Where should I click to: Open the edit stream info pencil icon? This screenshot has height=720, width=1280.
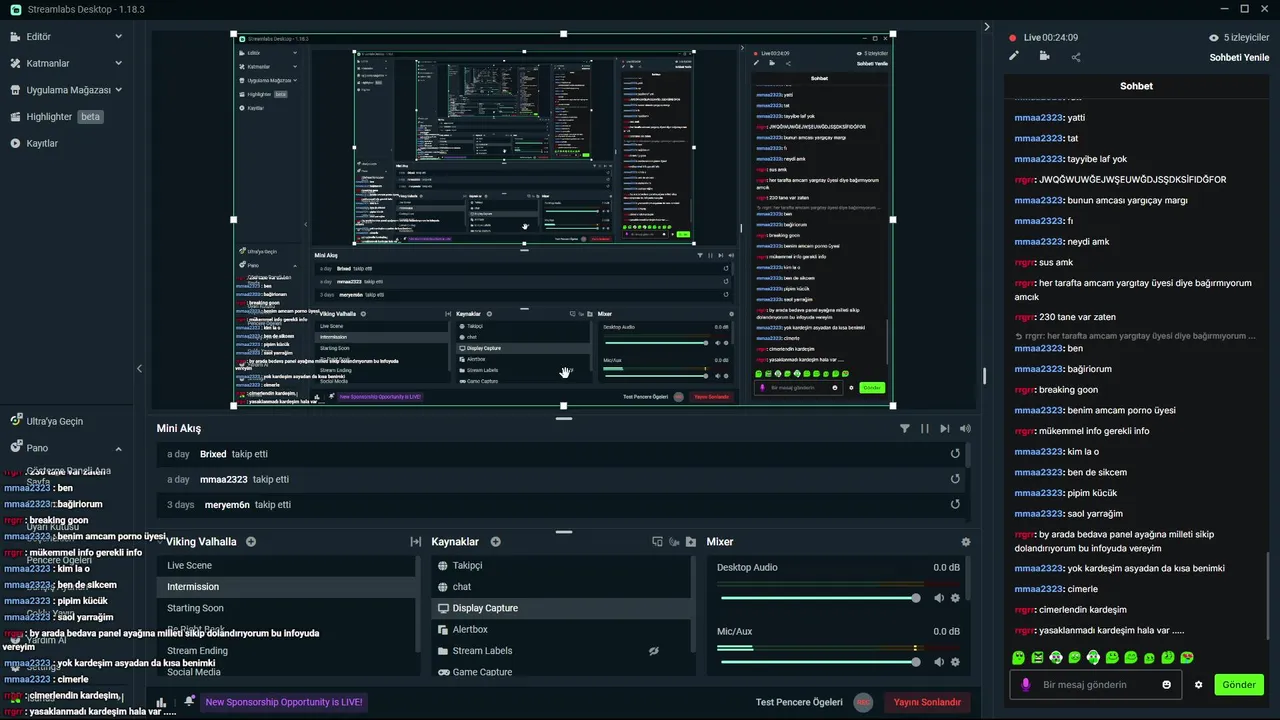(x=1014, y=56)
